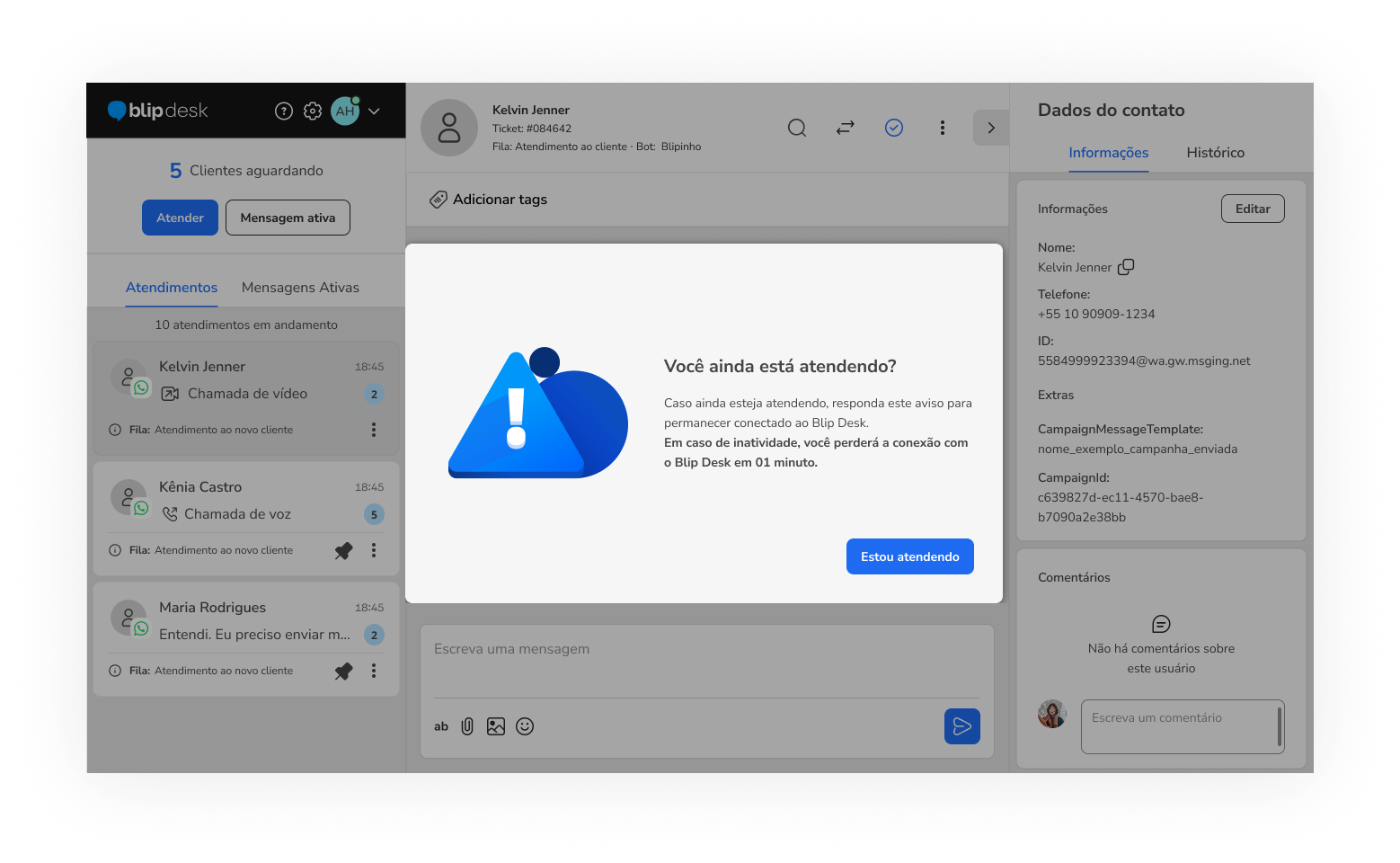1400x863 pixels.
Task: Click the Estou atendendo button
Action: [909, 556]
